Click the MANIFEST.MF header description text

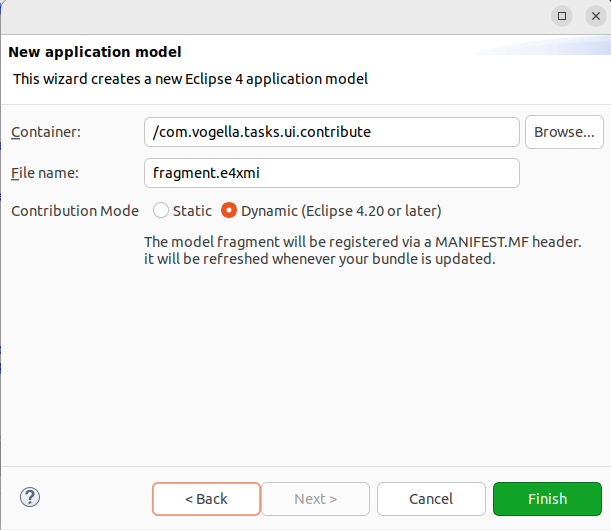point(362,250)
